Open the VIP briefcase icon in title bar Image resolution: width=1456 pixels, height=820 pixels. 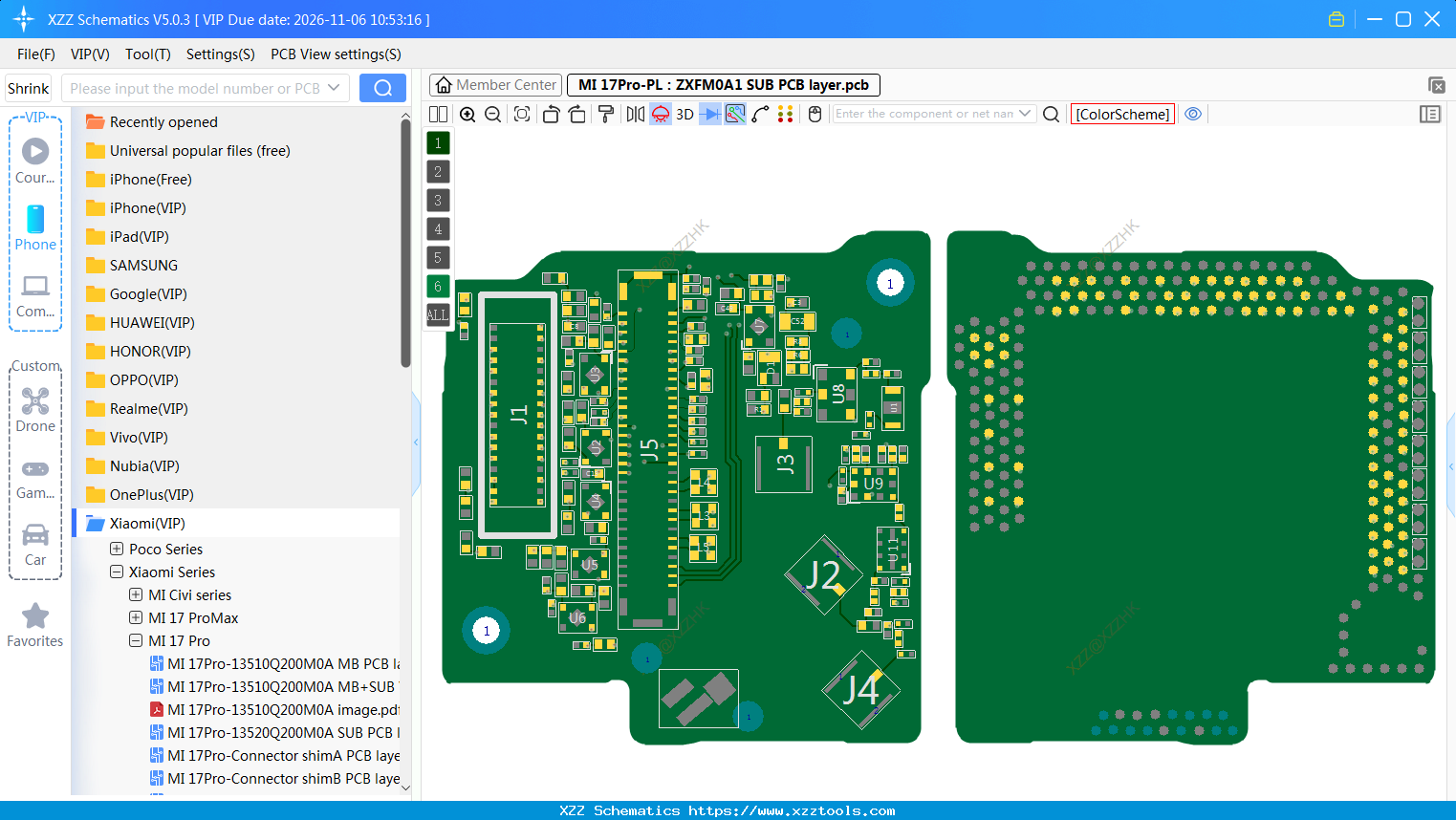[1336, 19]
